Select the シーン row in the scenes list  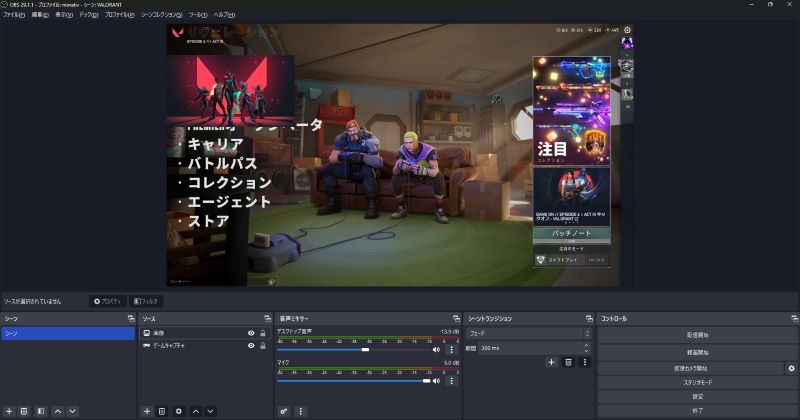tap(68, 333)
